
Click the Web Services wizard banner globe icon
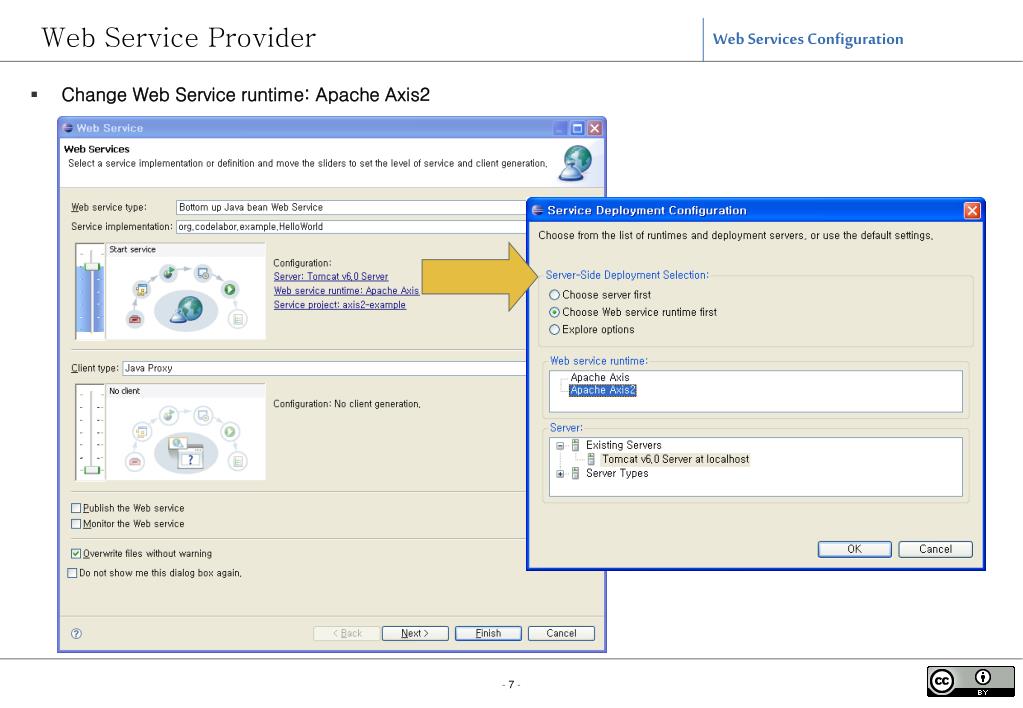pyautogui.click(x=576, y=163)
